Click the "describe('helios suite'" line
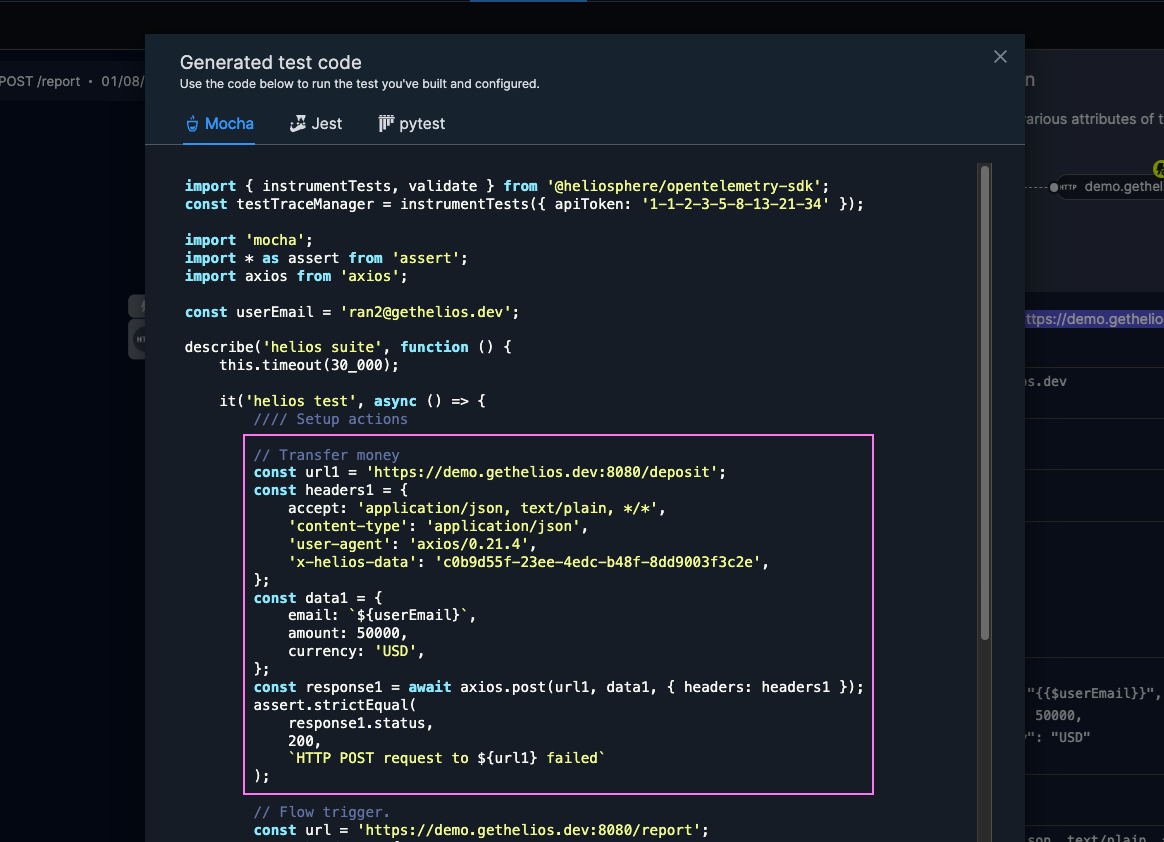 pos(348,347)
